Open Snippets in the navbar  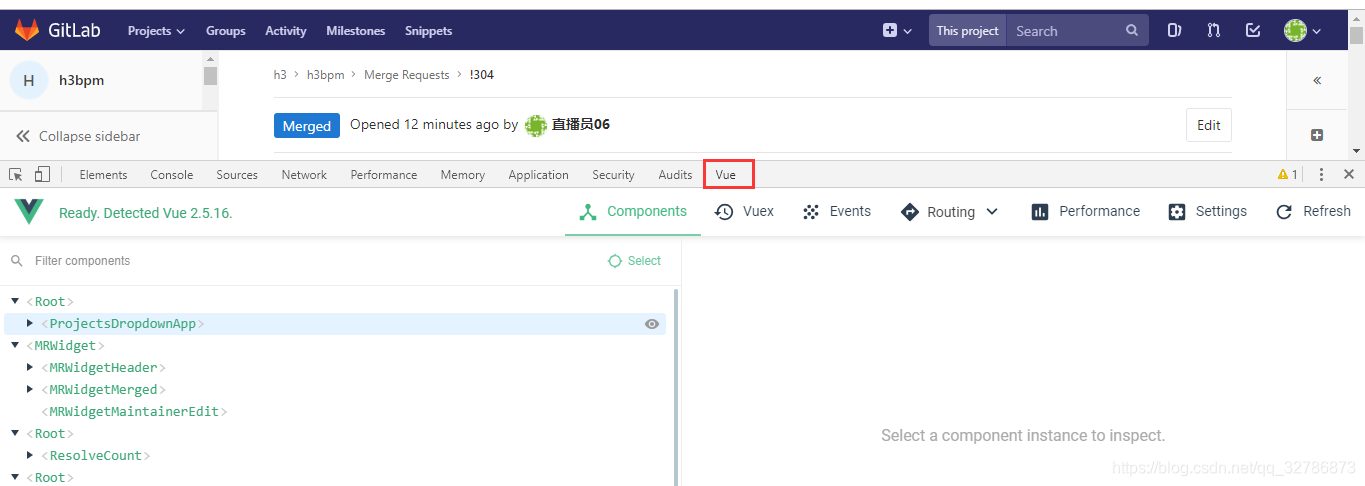tap(428, 31)
